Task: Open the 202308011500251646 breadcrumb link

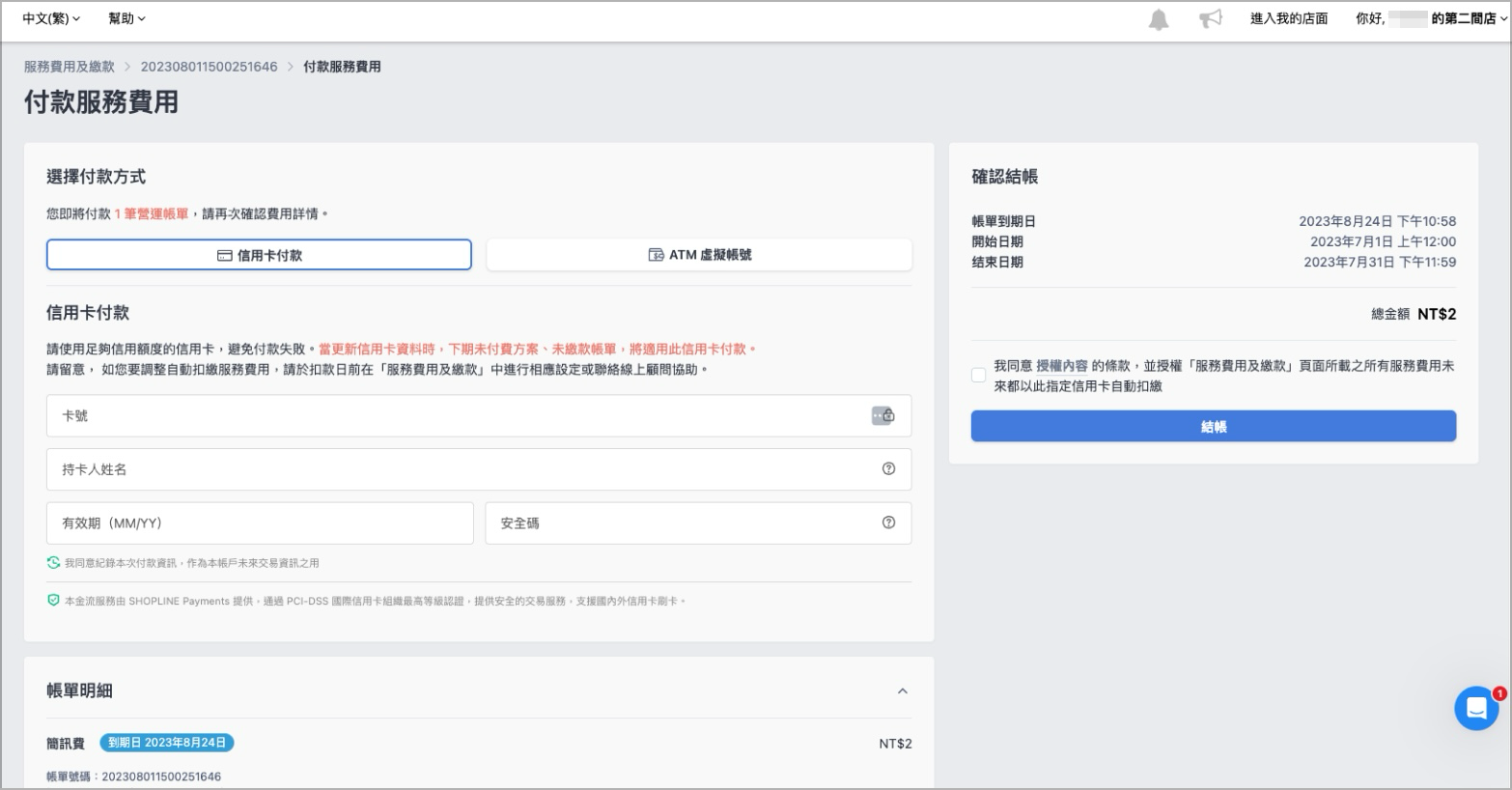Action: click(209, 67)
